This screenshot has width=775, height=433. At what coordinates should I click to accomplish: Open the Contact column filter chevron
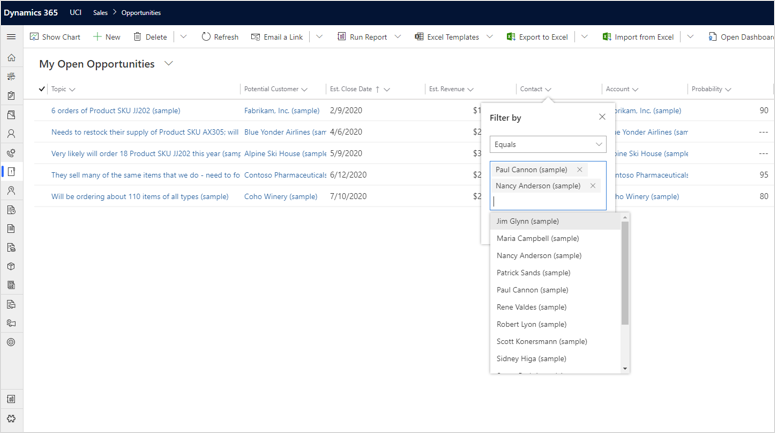coord(548,89)
